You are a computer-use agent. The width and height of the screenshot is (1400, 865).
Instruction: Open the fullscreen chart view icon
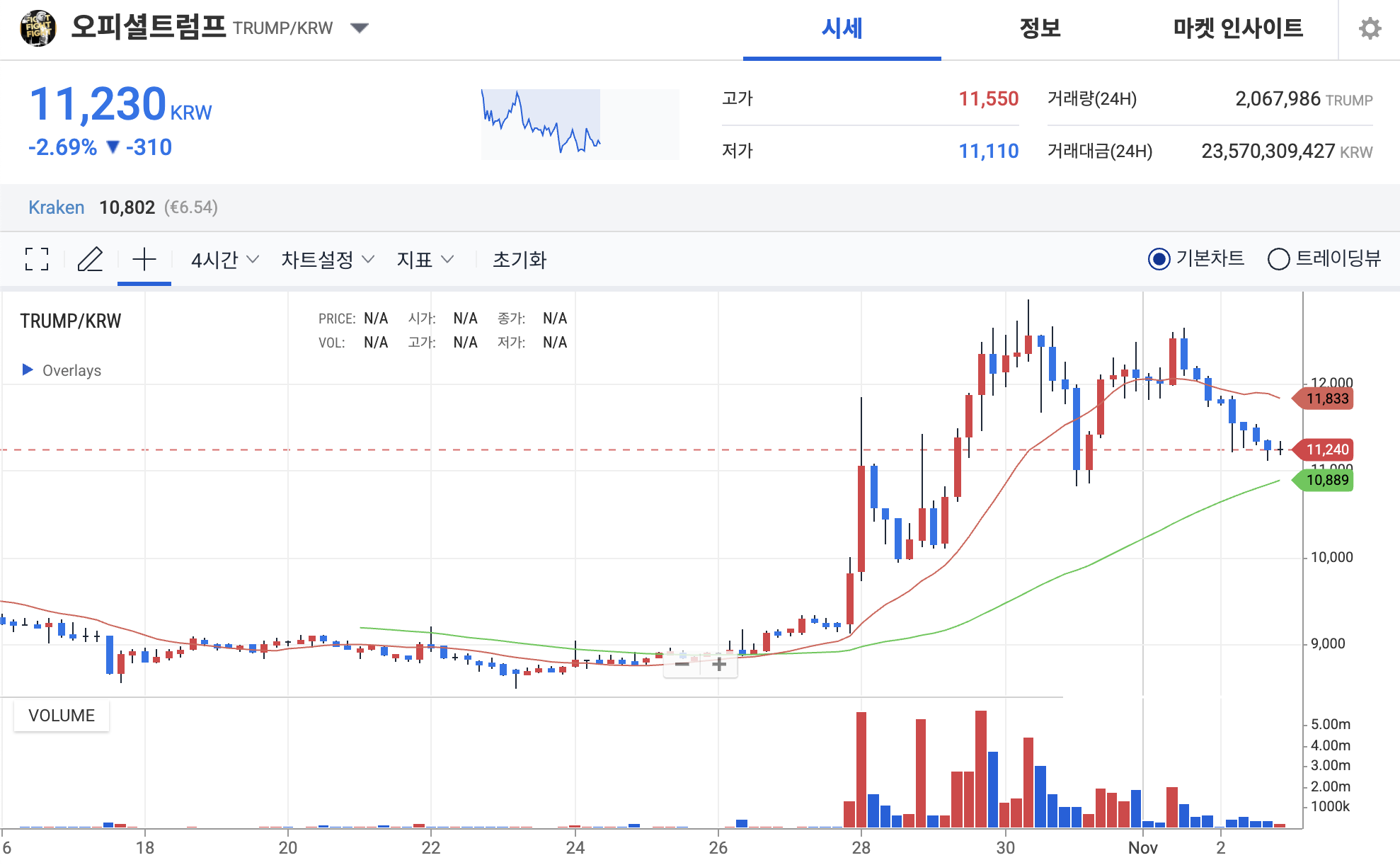tap(36, 260)
